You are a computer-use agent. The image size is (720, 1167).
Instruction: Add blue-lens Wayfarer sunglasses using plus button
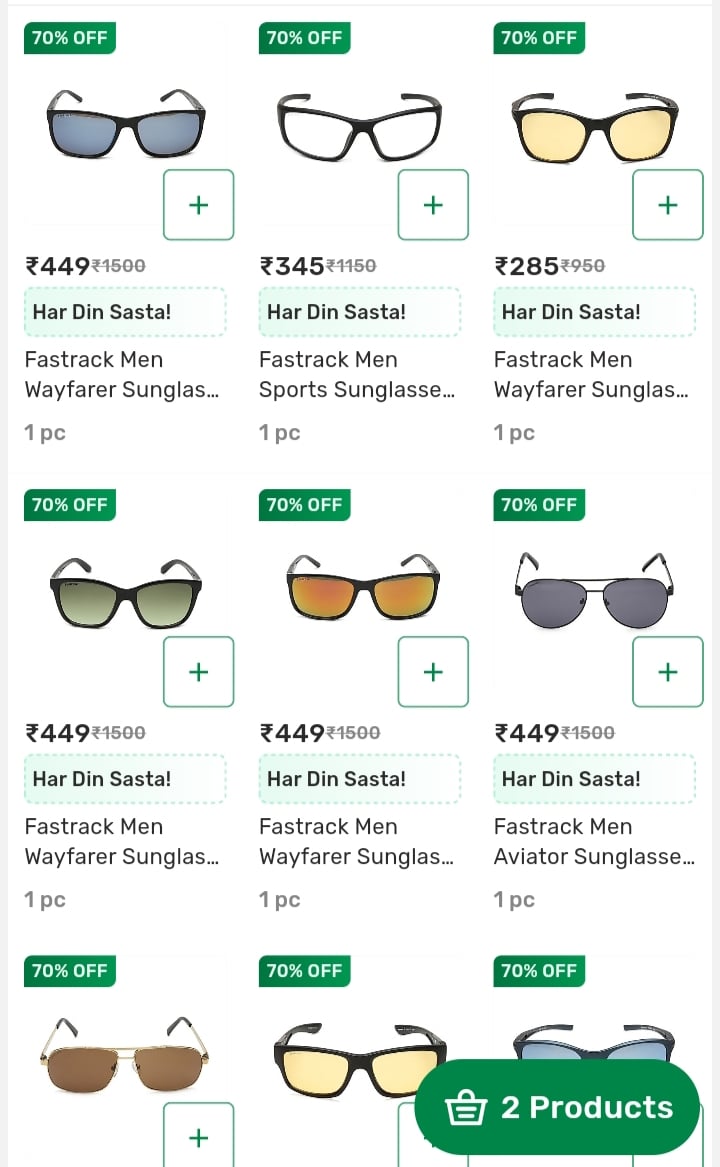point(198,205)
